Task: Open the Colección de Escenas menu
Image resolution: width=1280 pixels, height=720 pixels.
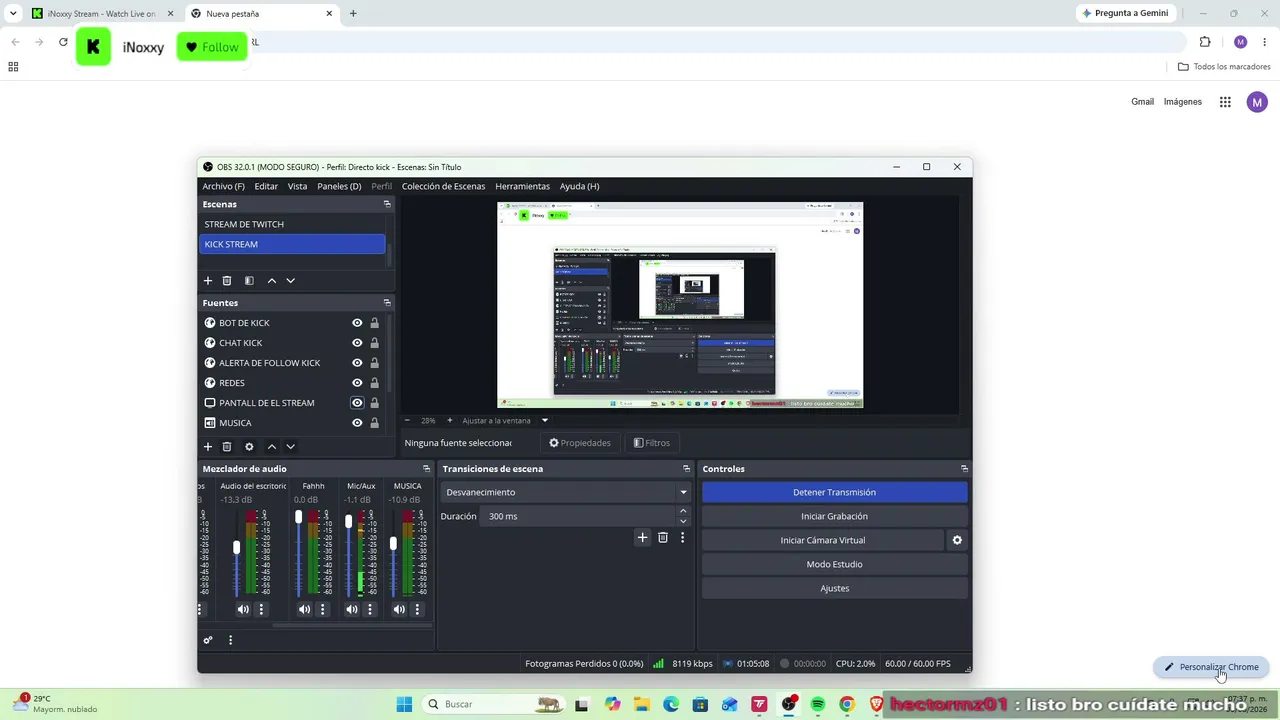Action: click(443, 186)
